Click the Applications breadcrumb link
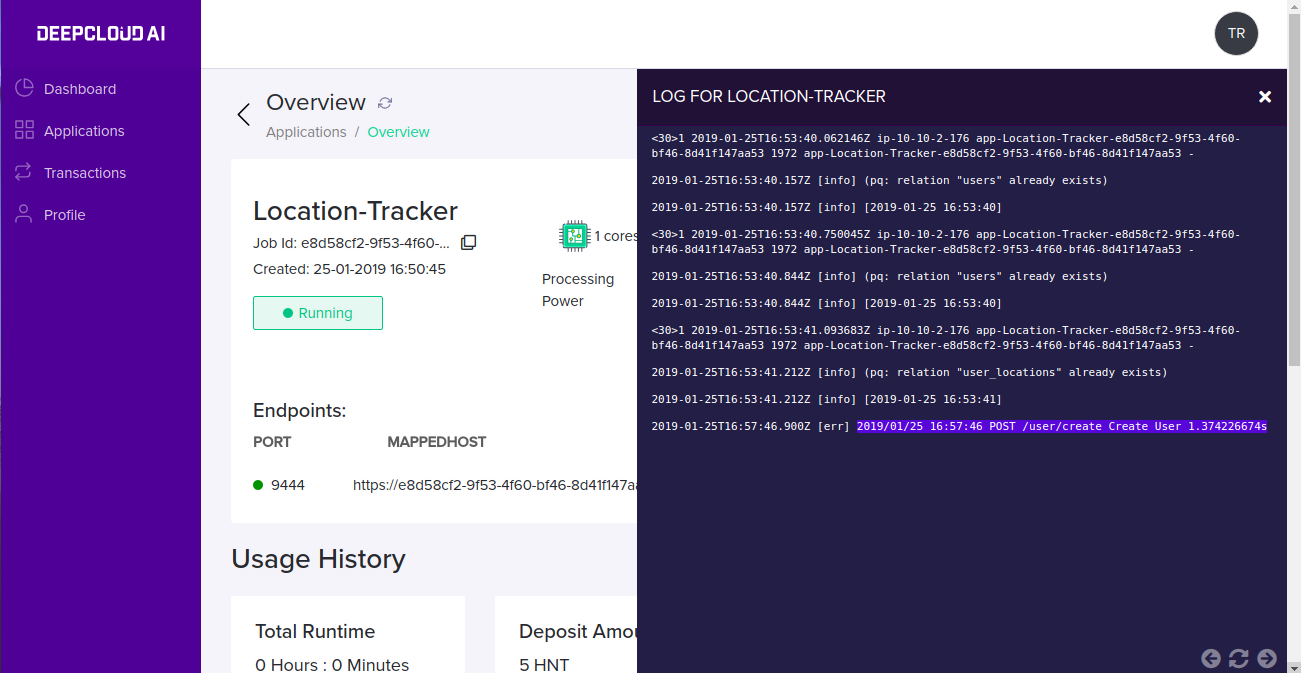This screenshot has width=1301, height=673. coord(306,132)
